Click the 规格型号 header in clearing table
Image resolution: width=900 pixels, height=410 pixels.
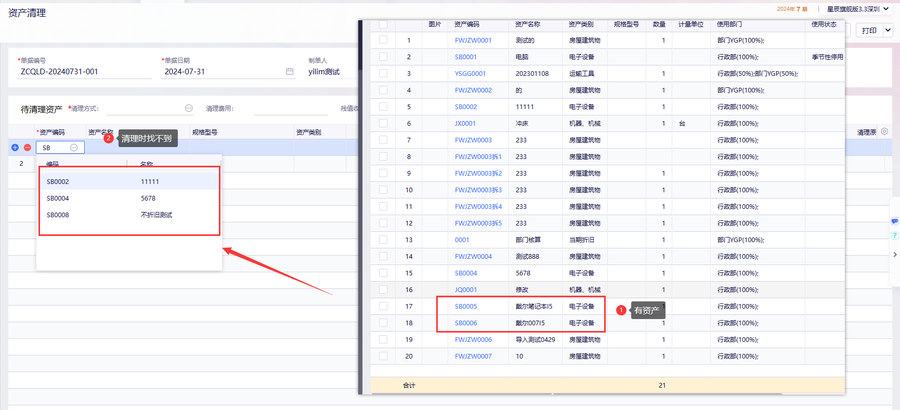[204, 132]
